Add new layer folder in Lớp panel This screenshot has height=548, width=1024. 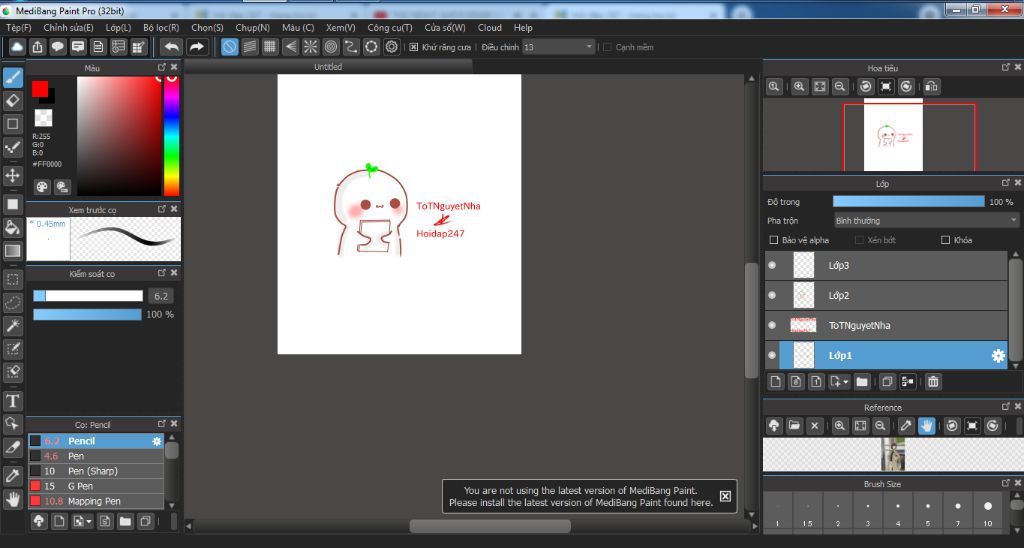(862, 381)
